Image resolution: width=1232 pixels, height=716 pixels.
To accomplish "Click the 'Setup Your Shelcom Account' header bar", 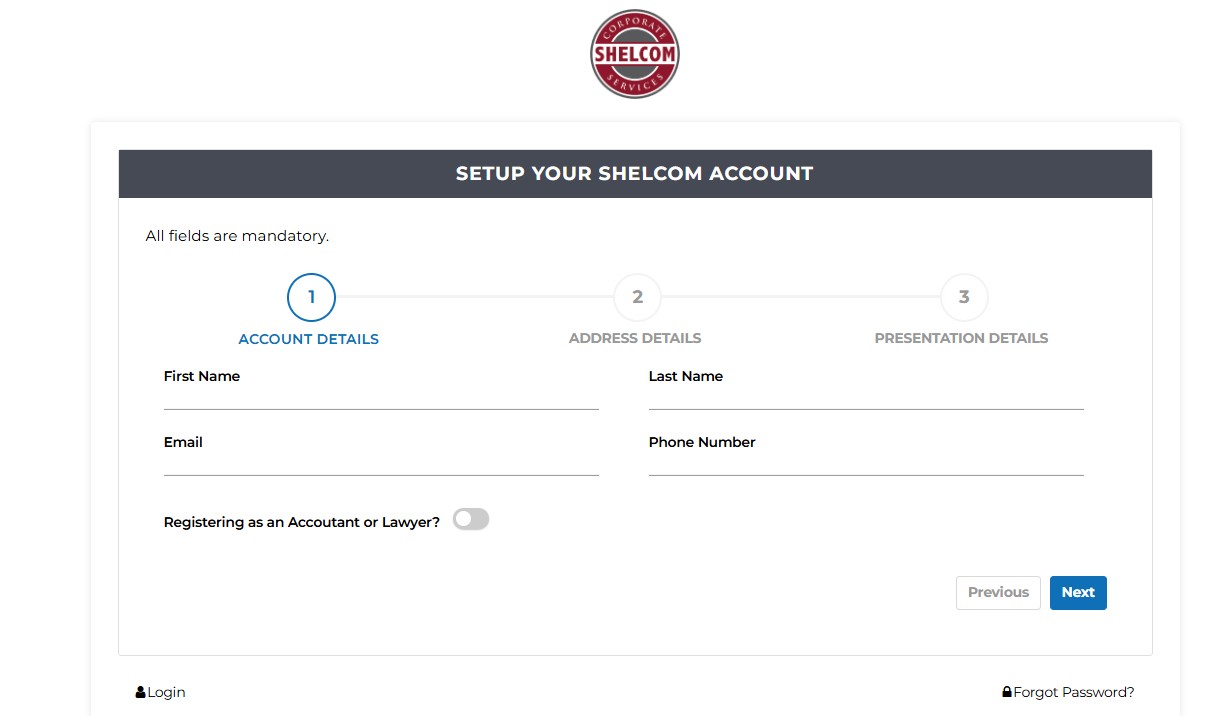I will (x=635, y=174).
